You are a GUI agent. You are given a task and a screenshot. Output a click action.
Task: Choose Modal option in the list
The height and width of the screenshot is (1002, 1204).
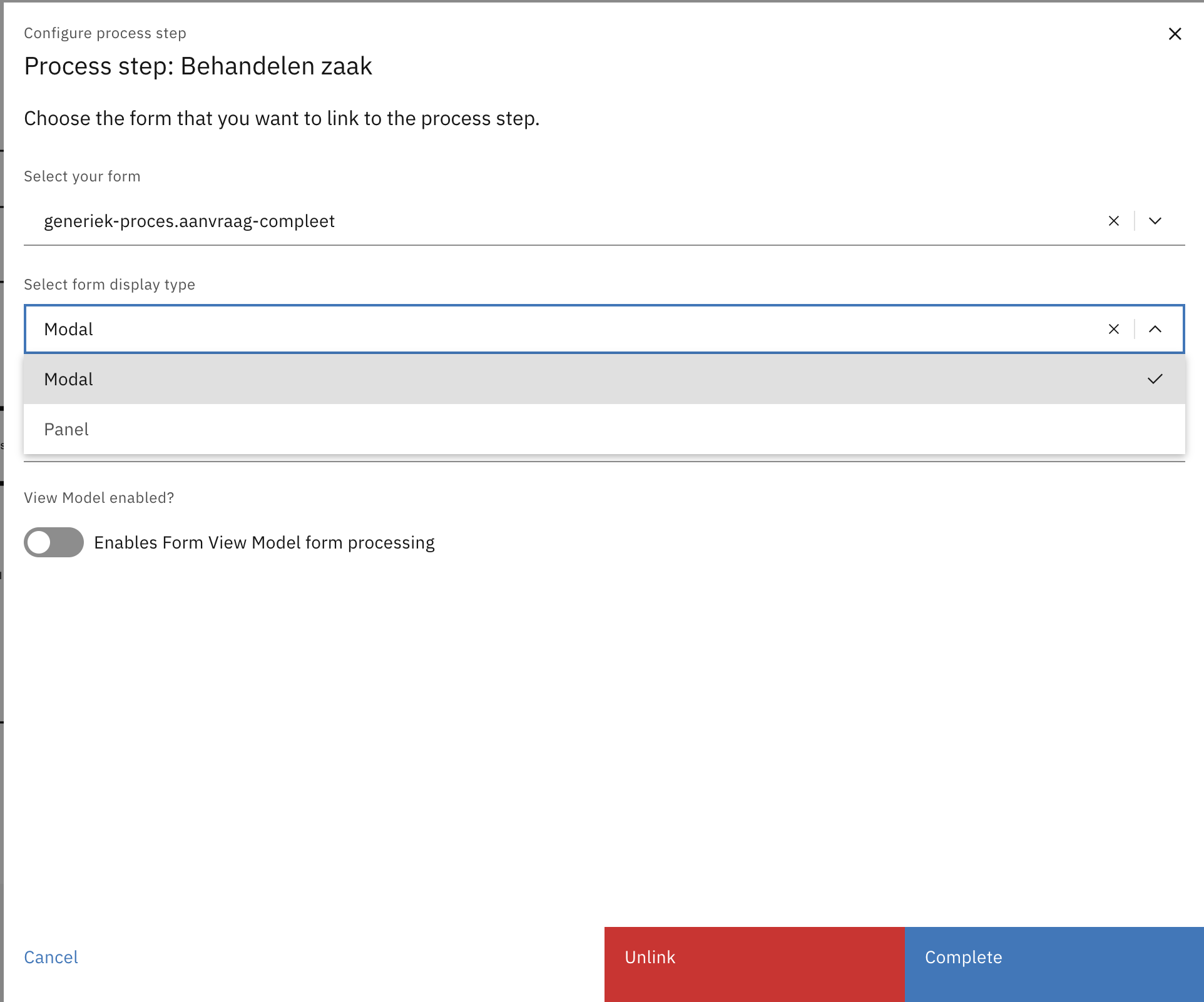pyautogui.click(x=69, y=379)
